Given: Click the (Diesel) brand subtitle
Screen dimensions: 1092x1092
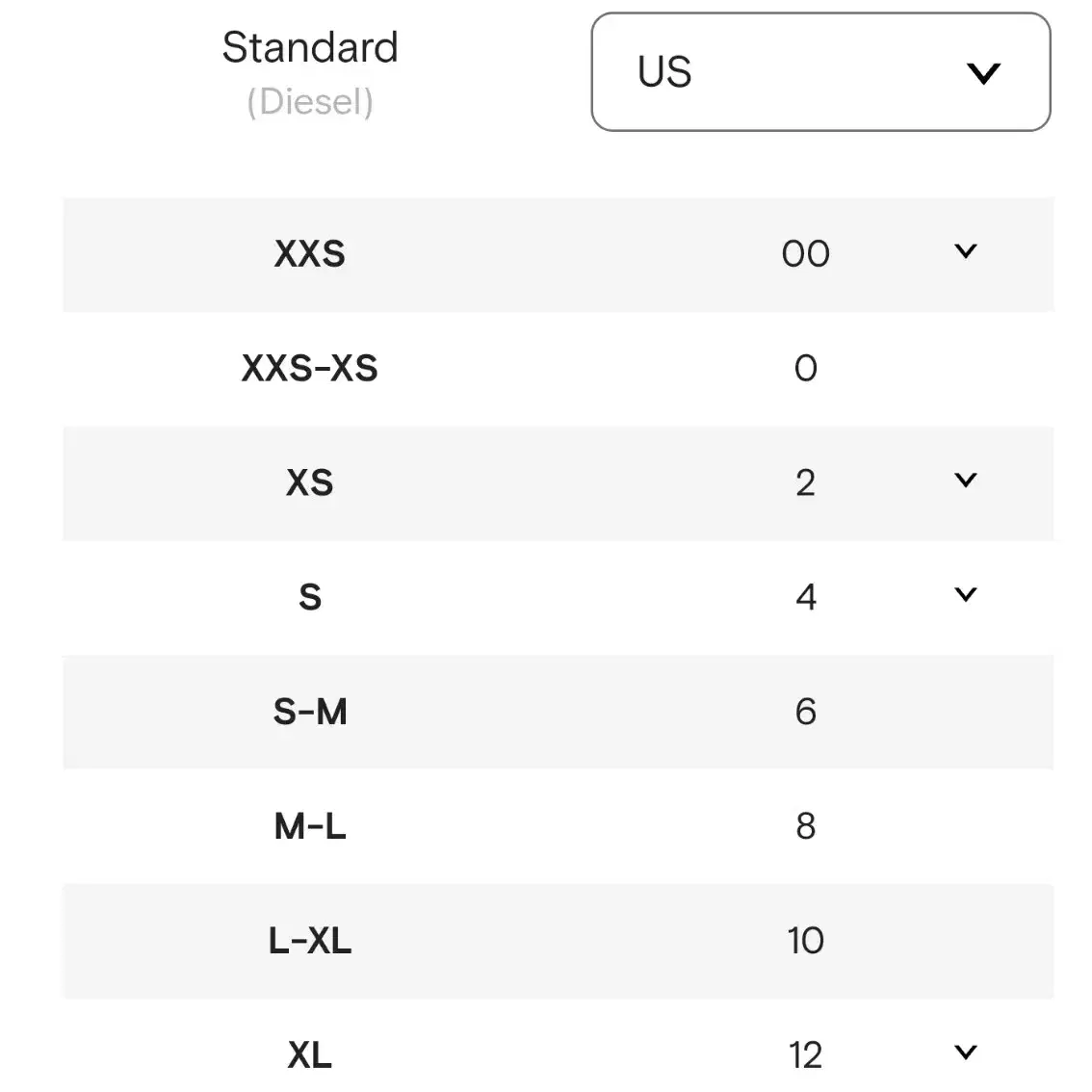Looking at the screenshot, I should click(310, 102).
